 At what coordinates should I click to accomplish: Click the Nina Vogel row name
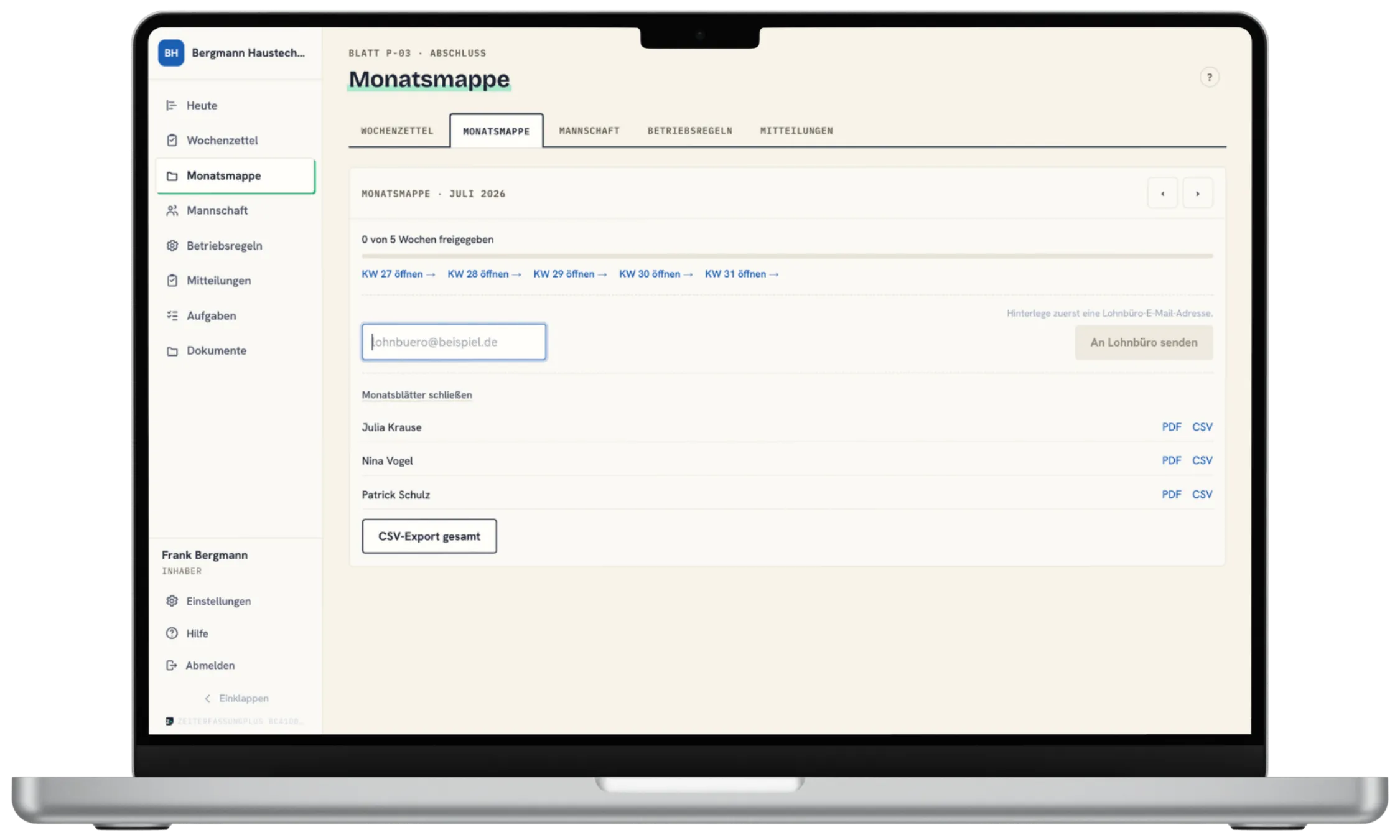(387, 461)
